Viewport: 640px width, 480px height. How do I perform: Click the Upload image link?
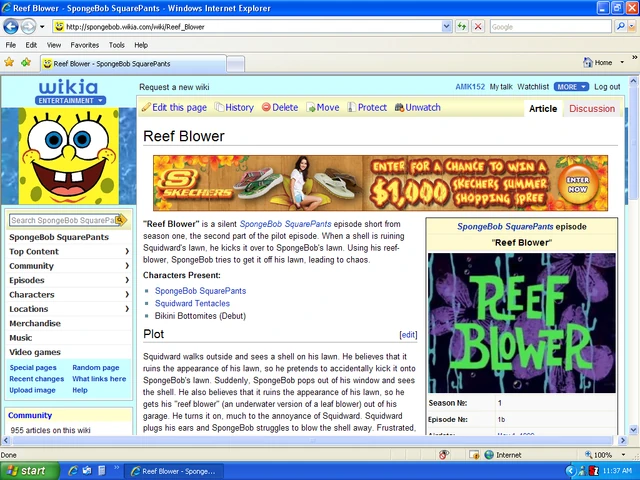click(x=32, y=390)
